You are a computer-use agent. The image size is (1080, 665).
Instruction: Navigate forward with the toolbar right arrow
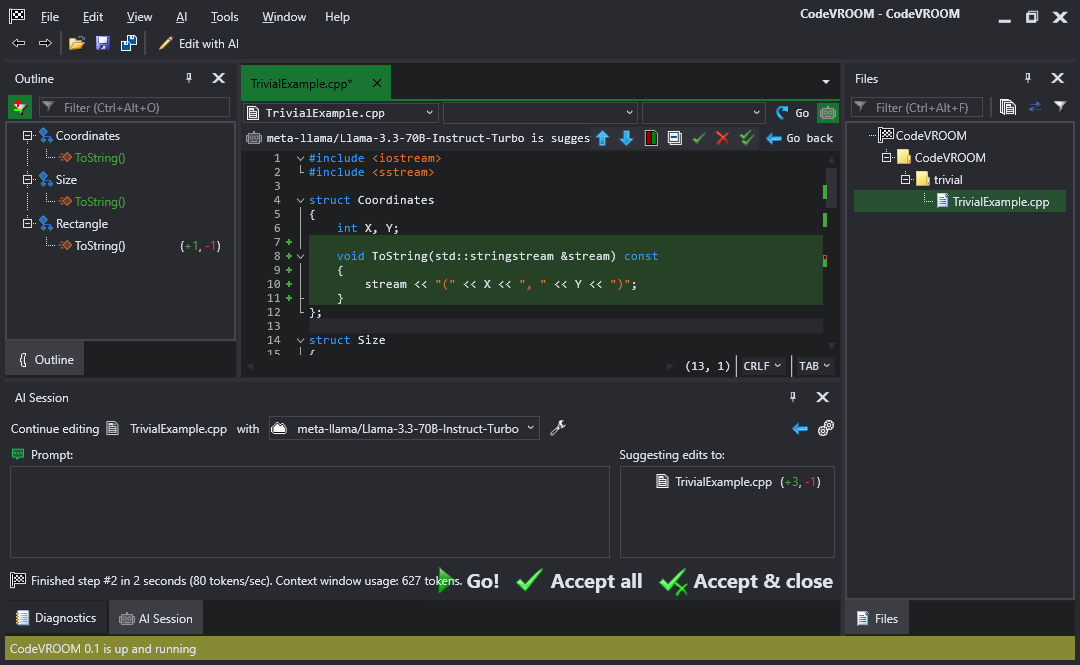[45, 43]
